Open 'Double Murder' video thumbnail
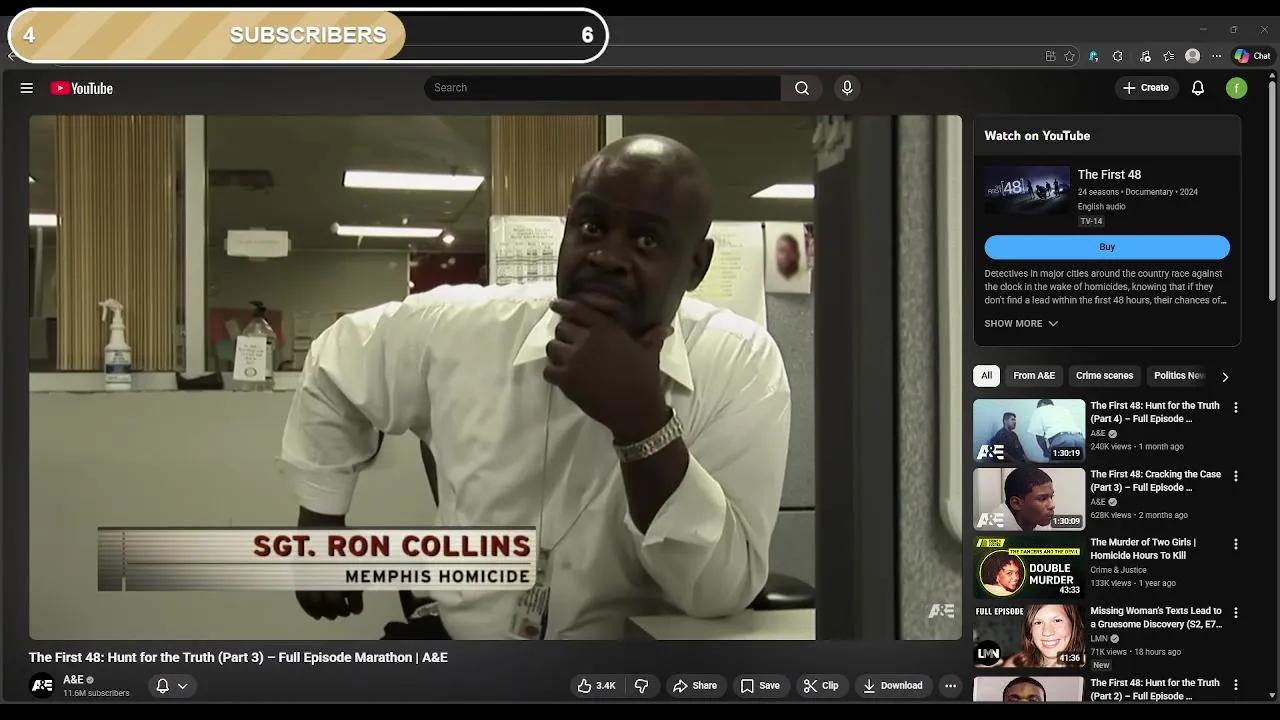 tap(1029, 567)
